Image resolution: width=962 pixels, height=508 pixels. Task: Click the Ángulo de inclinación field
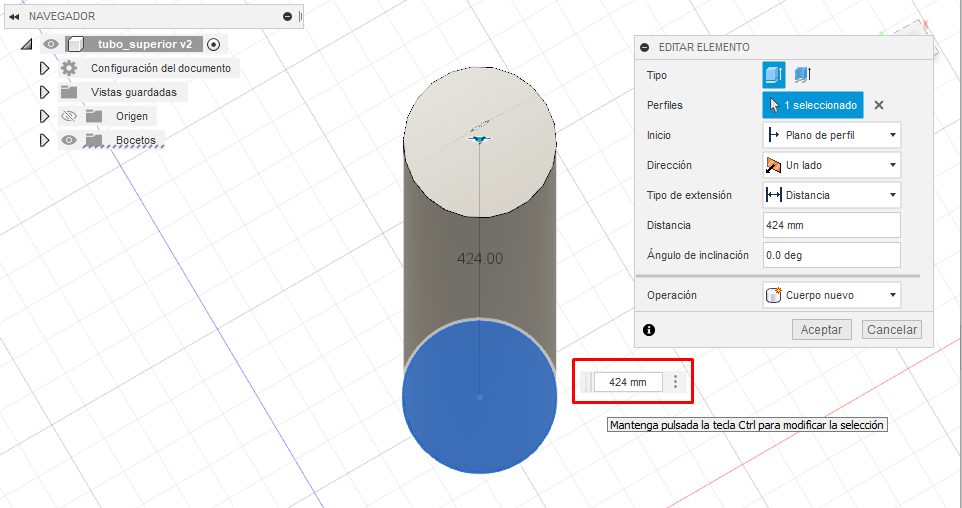(831, 255)
